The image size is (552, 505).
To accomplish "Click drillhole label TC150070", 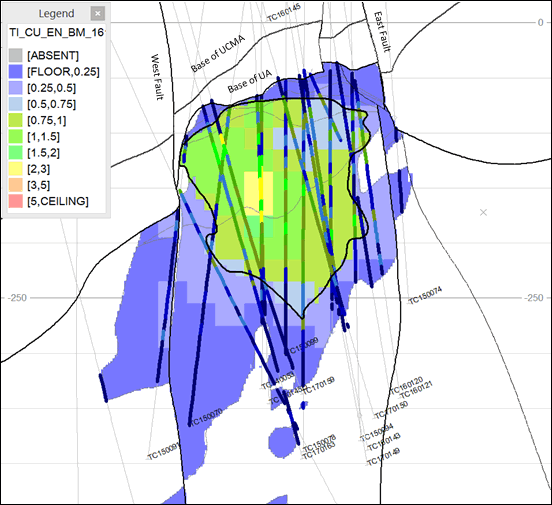I will point(205,417).
